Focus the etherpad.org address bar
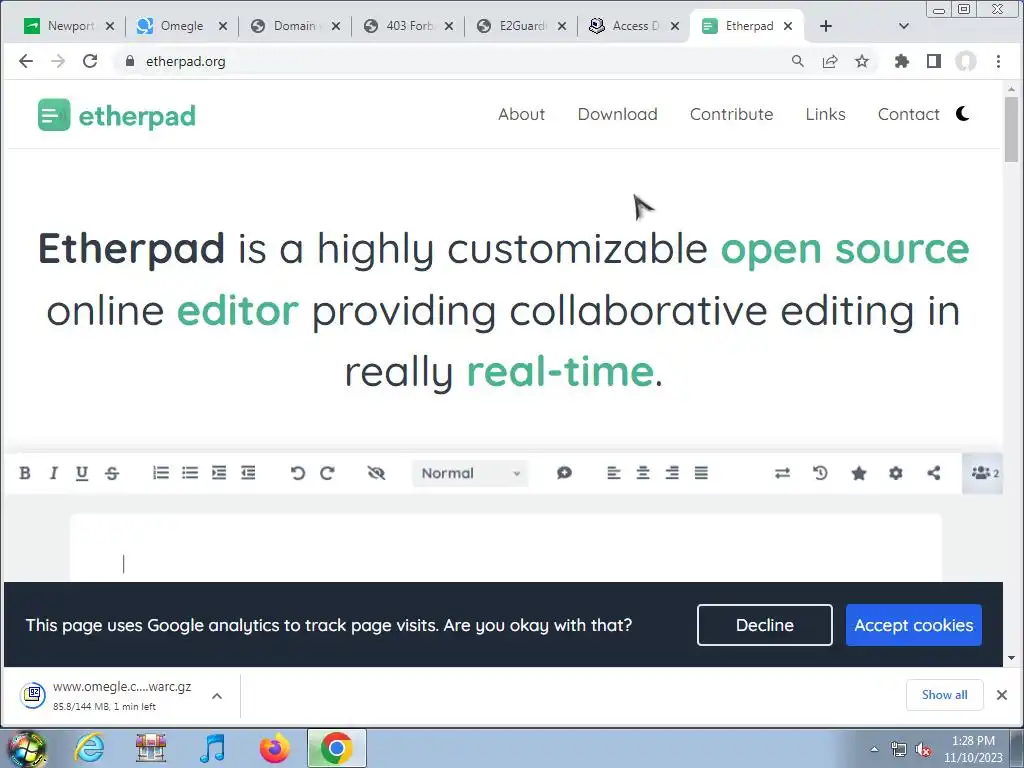The width and height of the screenshot is (1024, 768). coord(451,61)
